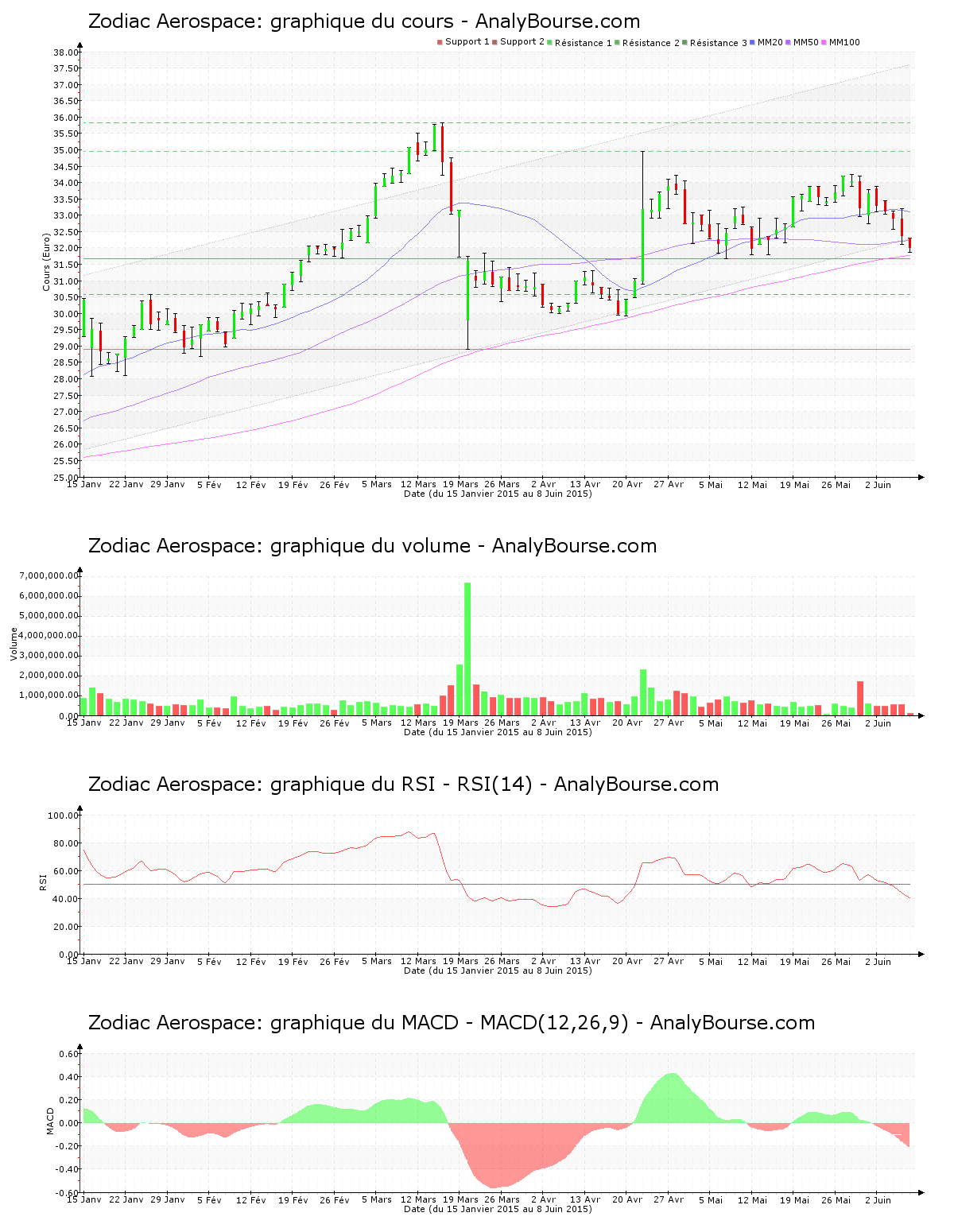This screenshot has width=954, height=1232.
Task: Click '19 Mars' date under price chart
Action: pyautogui.click(x=461, y=484)
